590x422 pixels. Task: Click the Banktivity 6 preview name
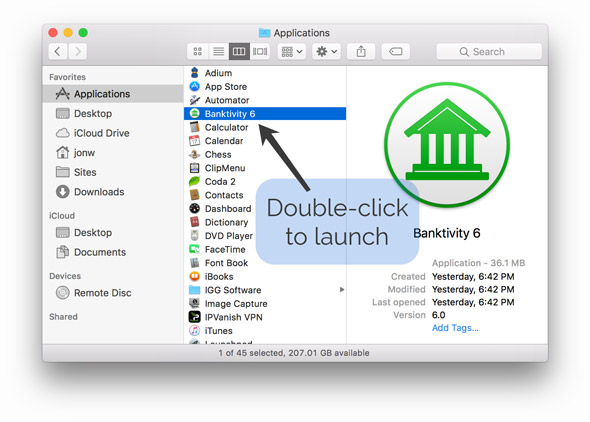point(447,233)
